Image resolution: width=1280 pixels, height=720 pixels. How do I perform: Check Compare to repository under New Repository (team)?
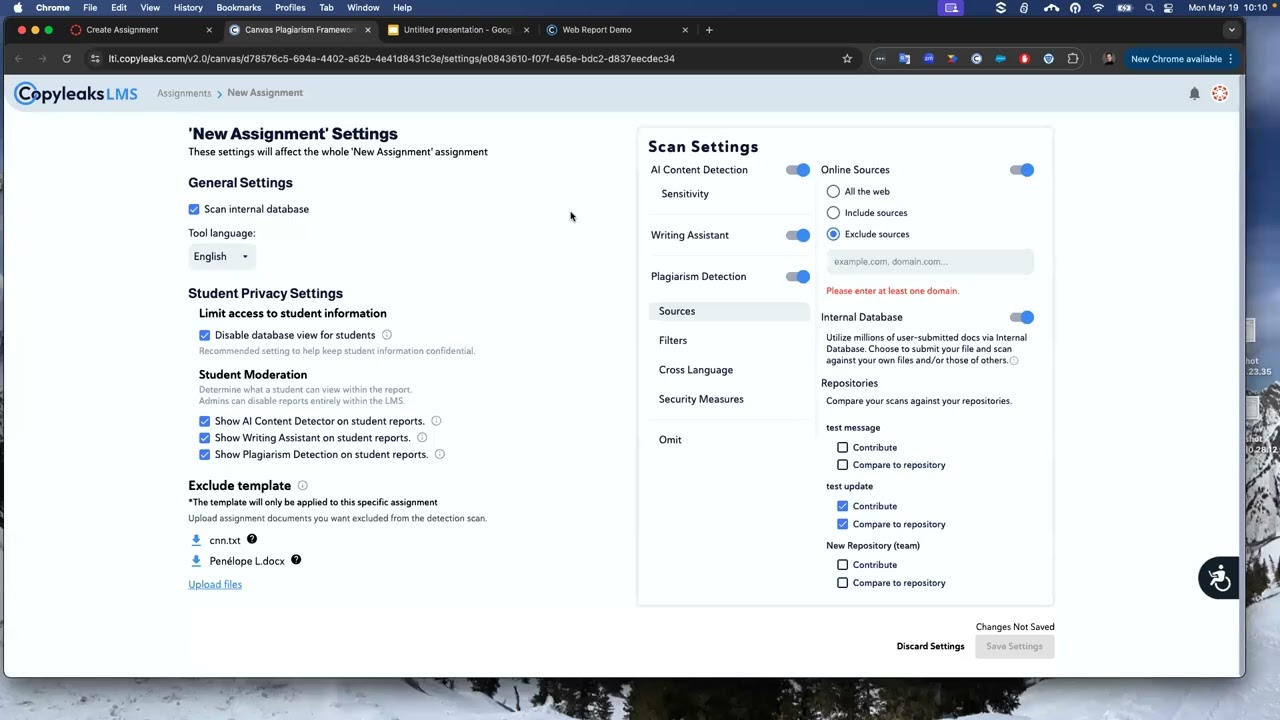(842, 582)
